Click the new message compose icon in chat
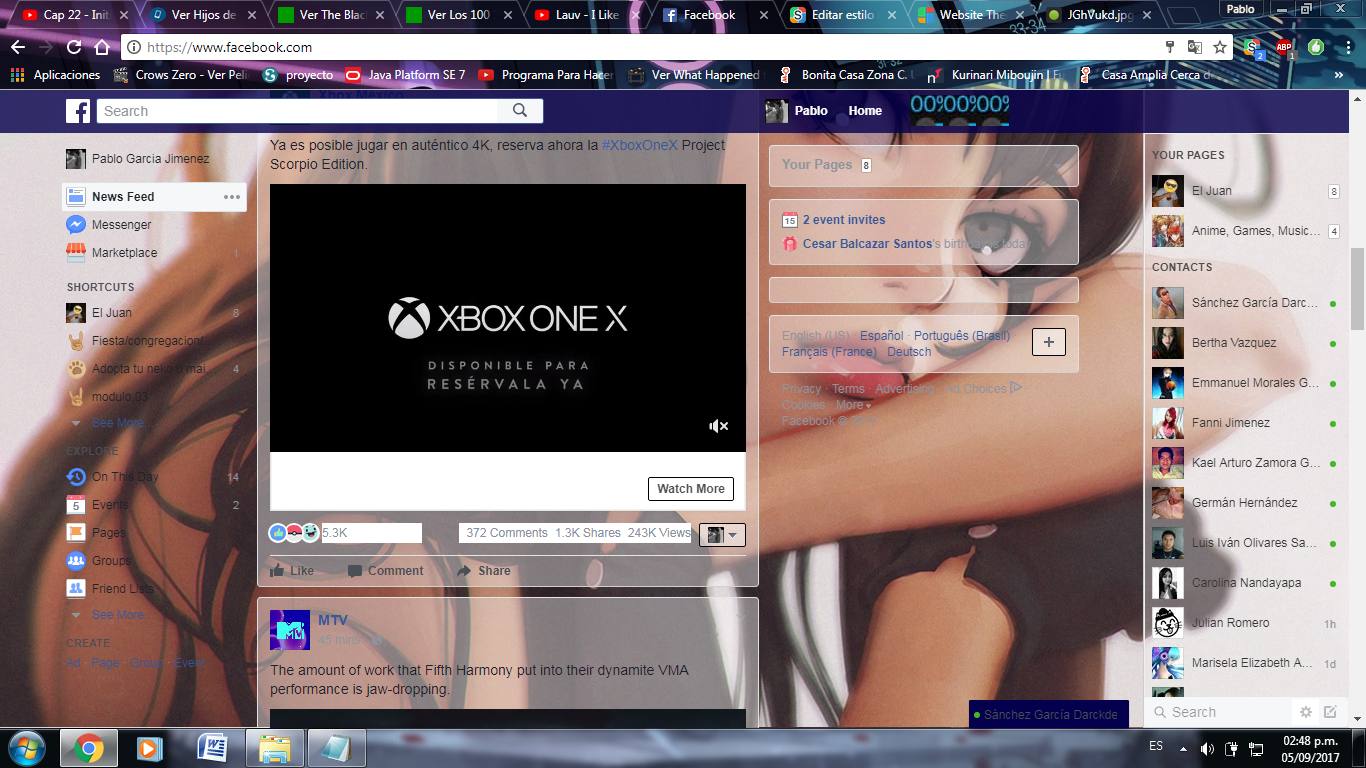The width and height of the screenshot is (1366, 768). pyautogui.click(x=1330, y=712)
